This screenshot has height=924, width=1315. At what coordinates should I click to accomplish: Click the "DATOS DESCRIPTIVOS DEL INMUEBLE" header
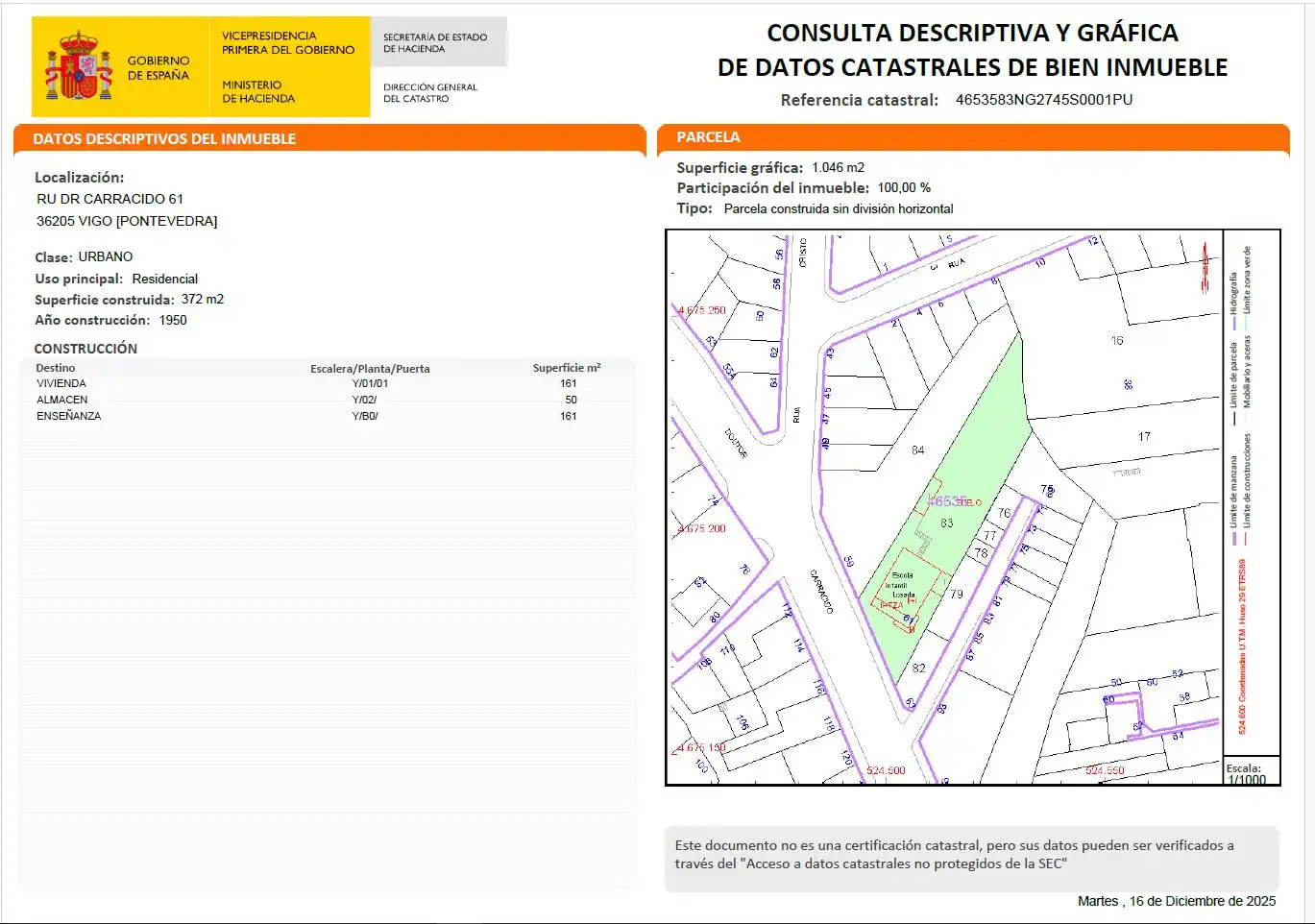[164, 139]
